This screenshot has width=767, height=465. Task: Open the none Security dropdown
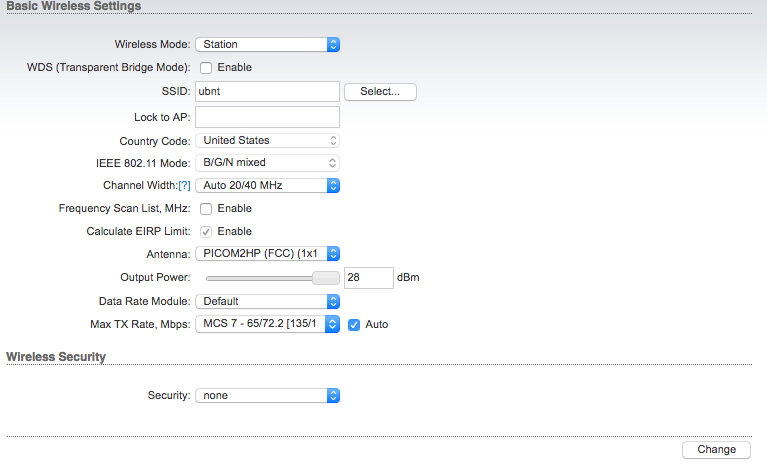pyautogui.click(x=268, y=395)
